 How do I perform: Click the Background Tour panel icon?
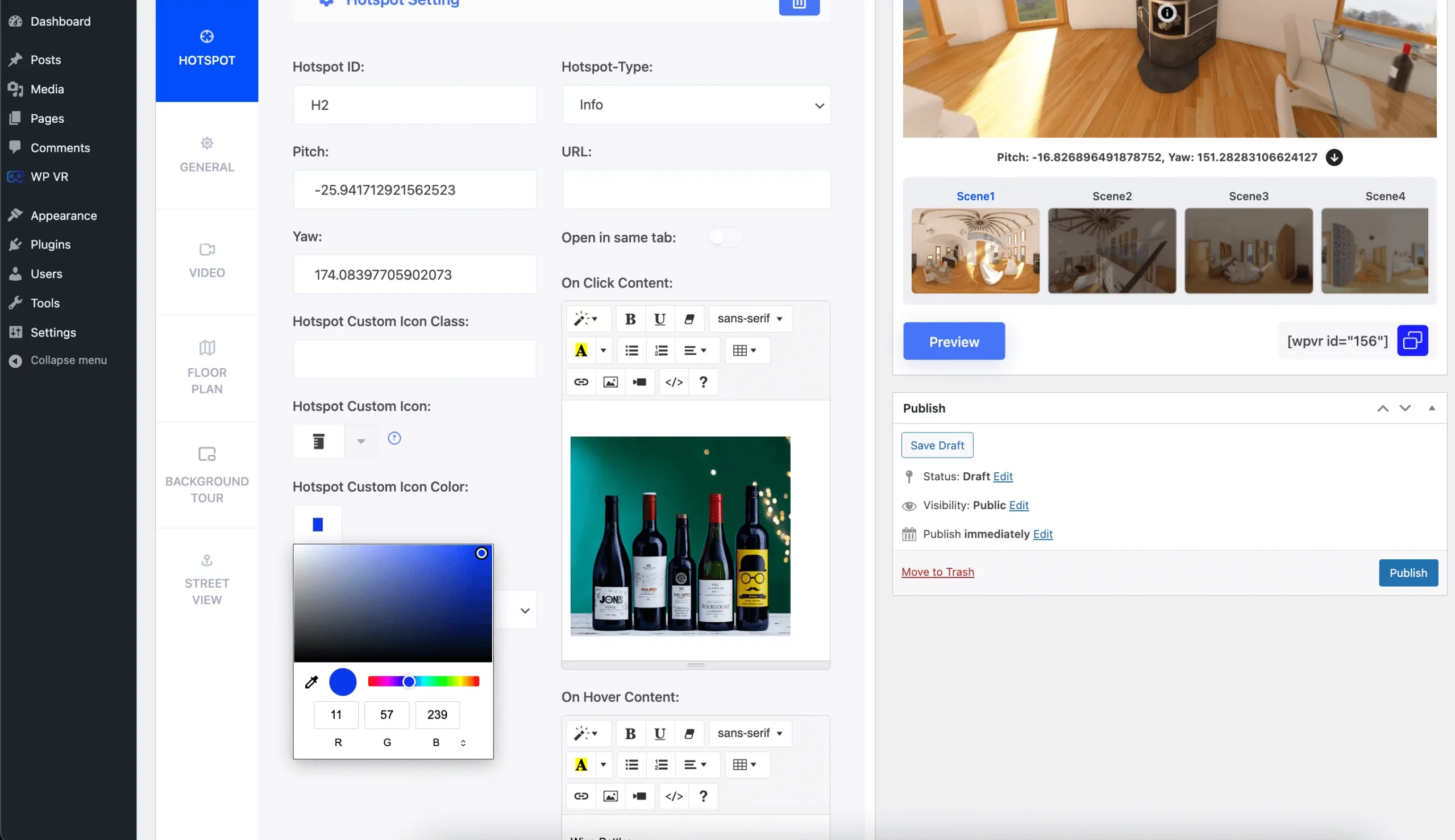click(x=207, y=455)
